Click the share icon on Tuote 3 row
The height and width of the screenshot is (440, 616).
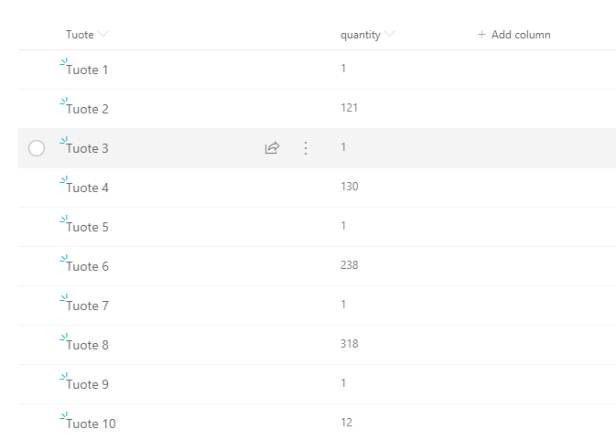point(271,148)
